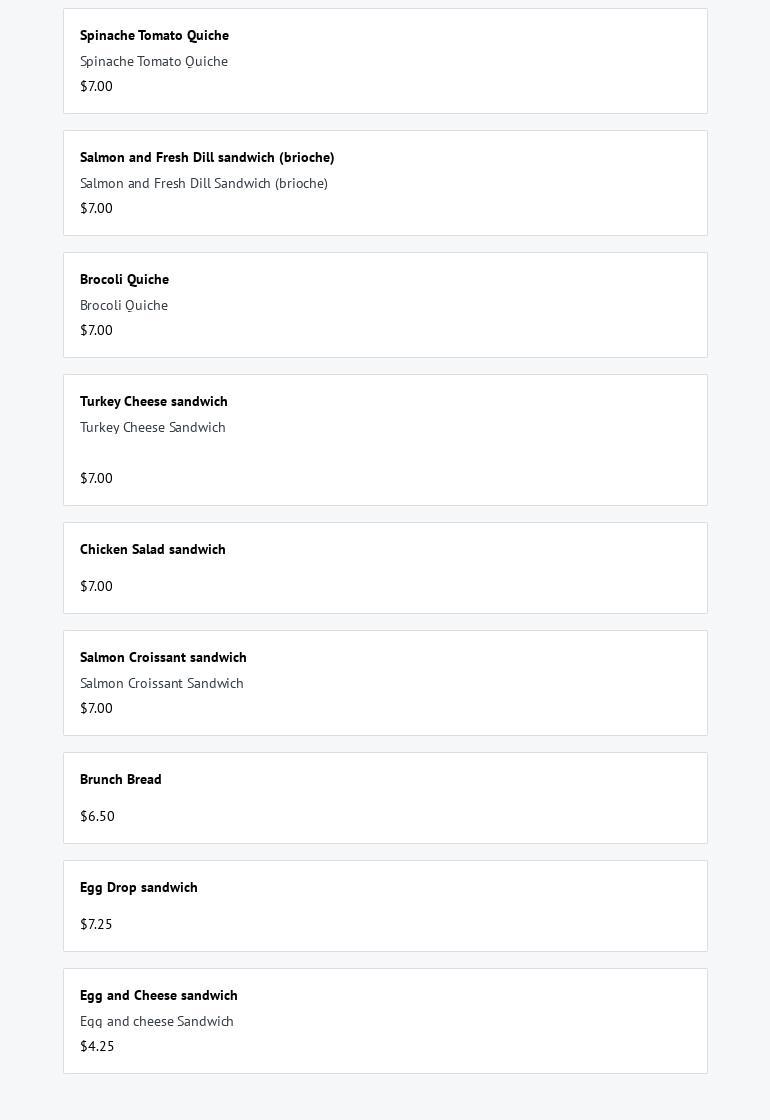Click the Brocoli Quiche $7.00 price
The image size is (770, 1120).
click(96, 330)
